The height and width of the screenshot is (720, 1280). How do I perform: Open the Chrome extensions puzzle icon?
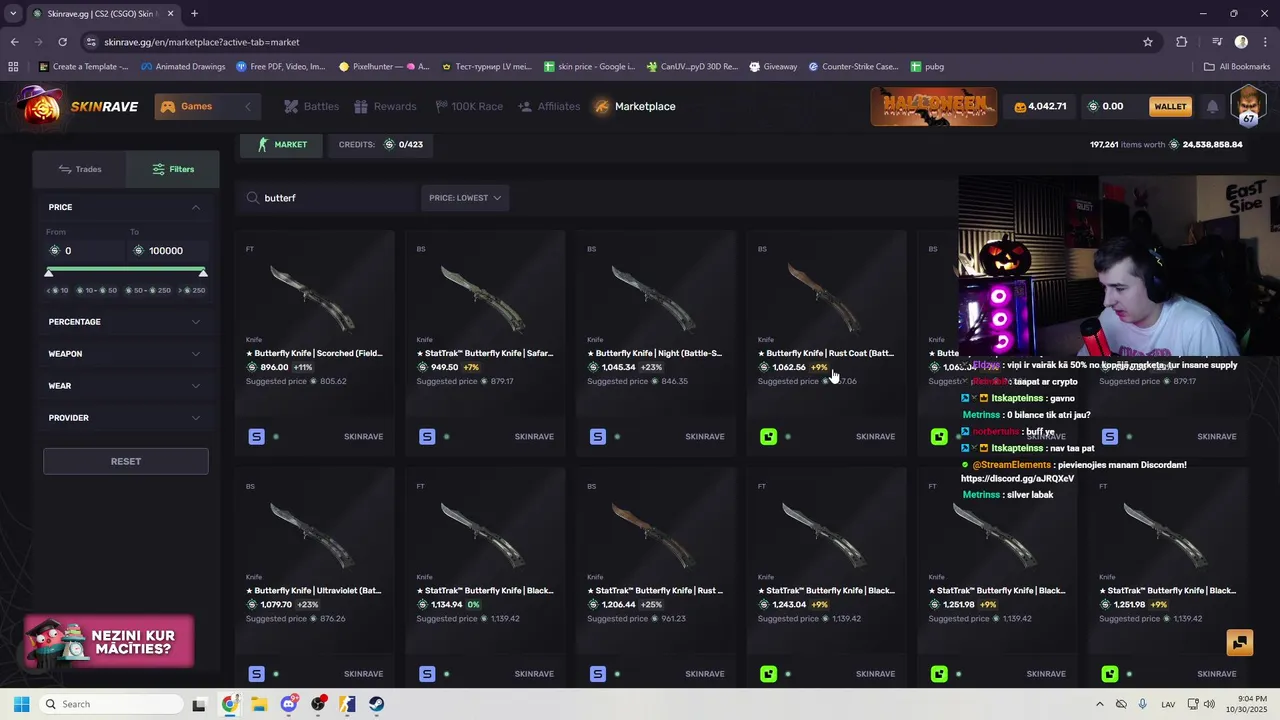click(x=1182, y=42)
